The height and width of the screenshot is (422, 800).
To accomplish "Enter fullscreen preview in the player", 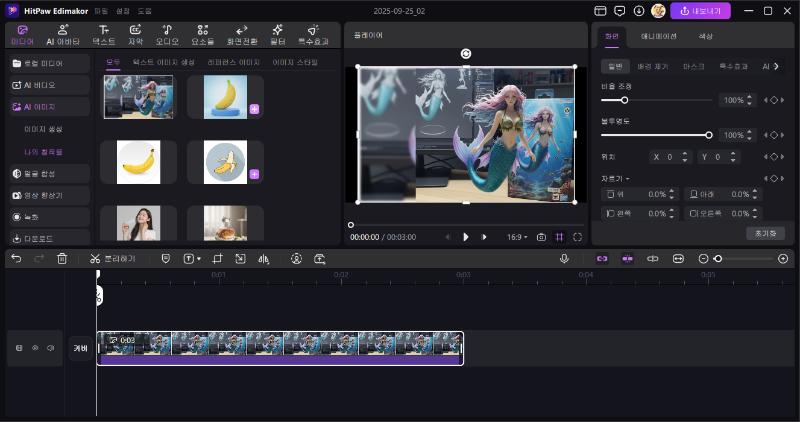I will click(577, 237).
